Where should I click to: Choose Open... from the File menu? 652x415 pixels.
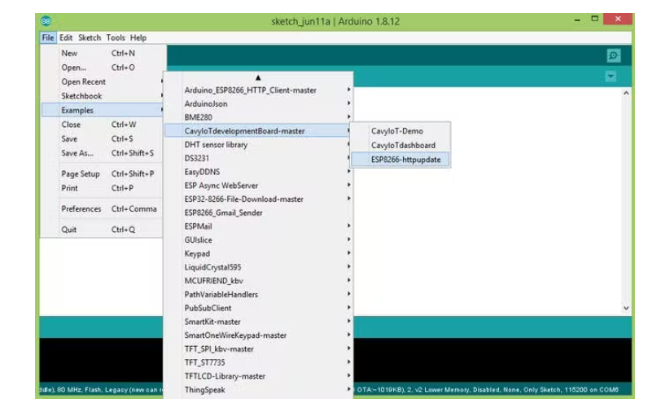[x=102, y=67]
